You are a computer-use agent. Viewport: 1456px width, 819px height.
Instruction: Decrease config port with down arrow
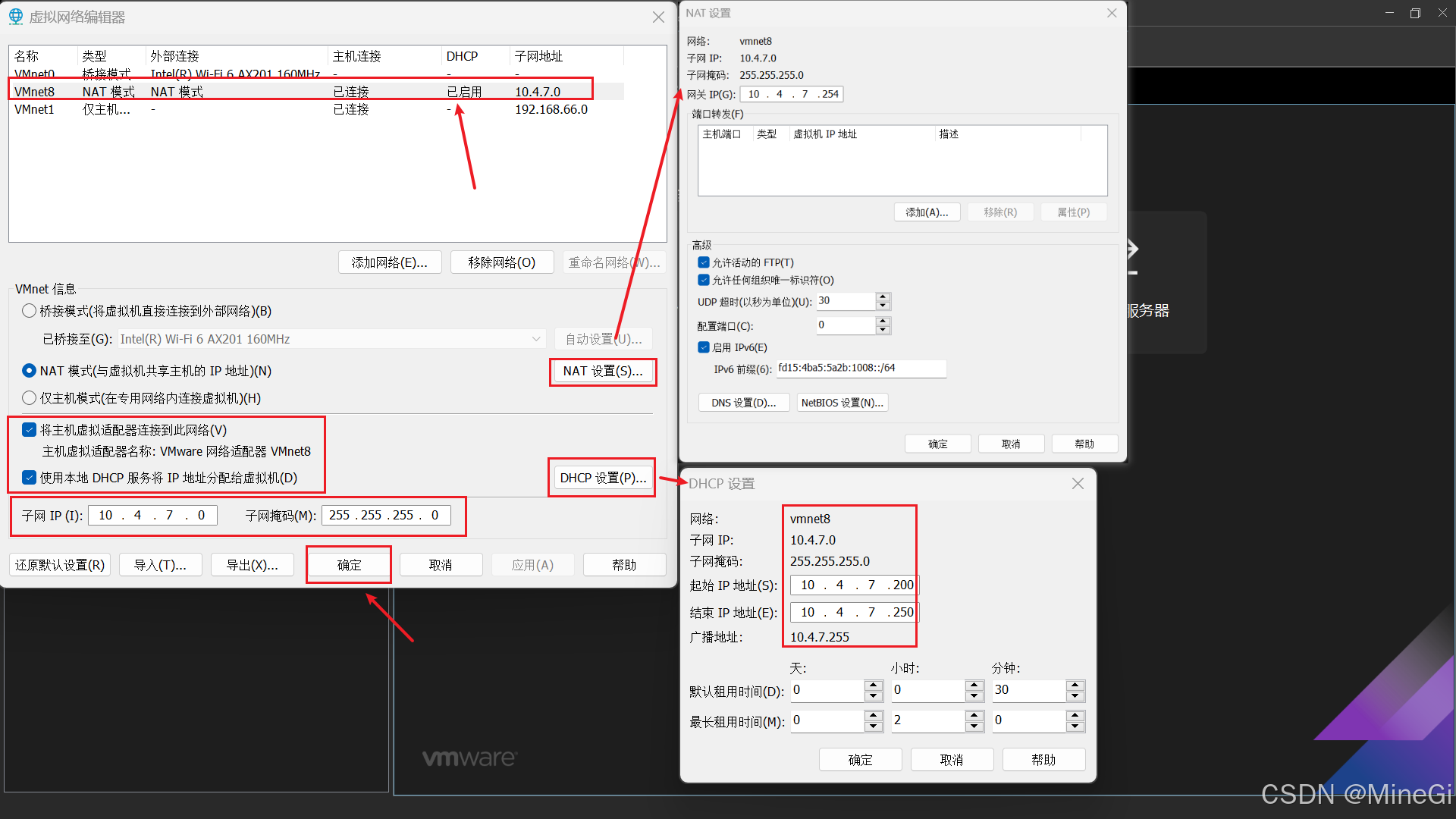[x=883, y=330]
